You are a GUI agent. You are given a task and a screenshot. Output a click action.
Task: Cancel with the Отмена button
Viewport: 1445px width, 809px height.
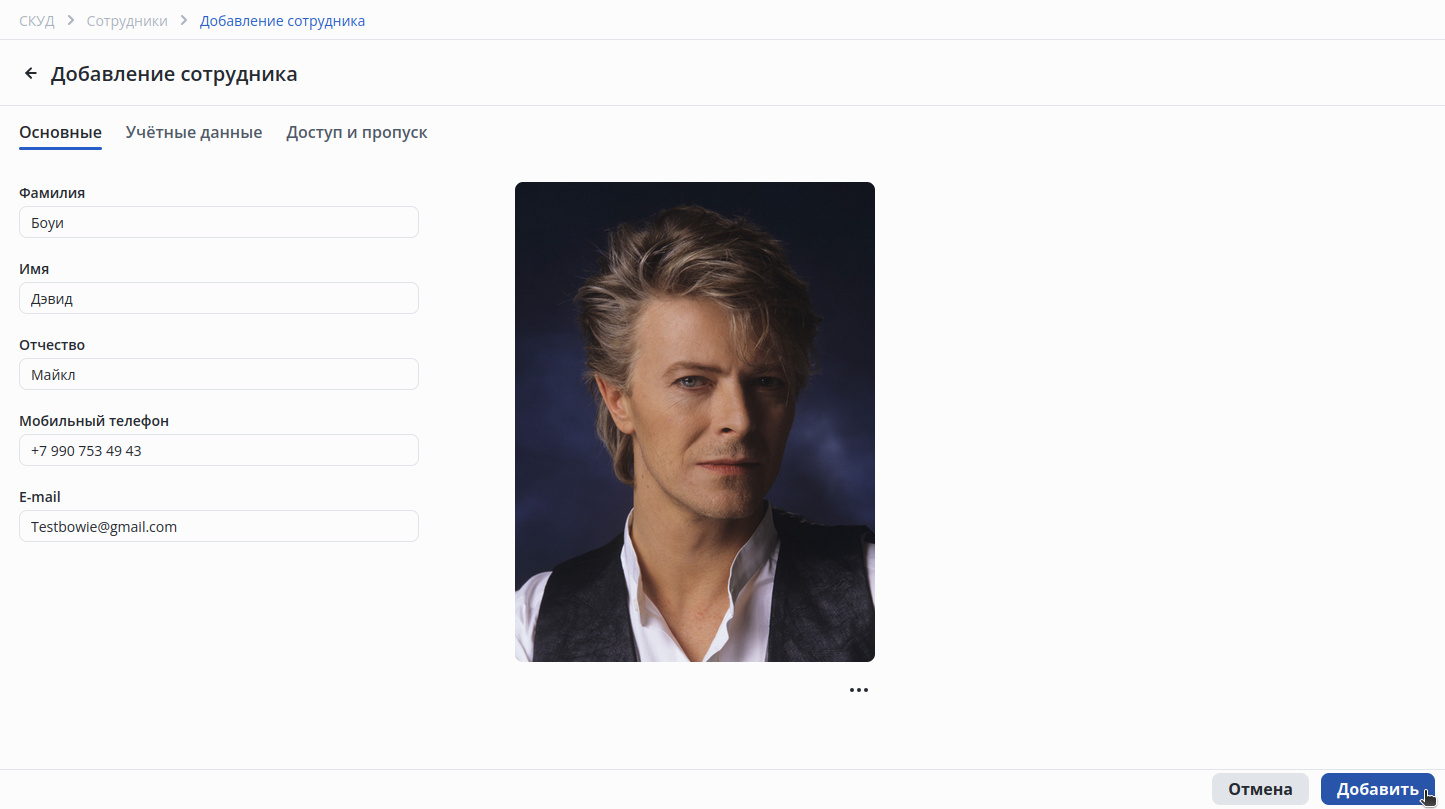(1260, 789)
